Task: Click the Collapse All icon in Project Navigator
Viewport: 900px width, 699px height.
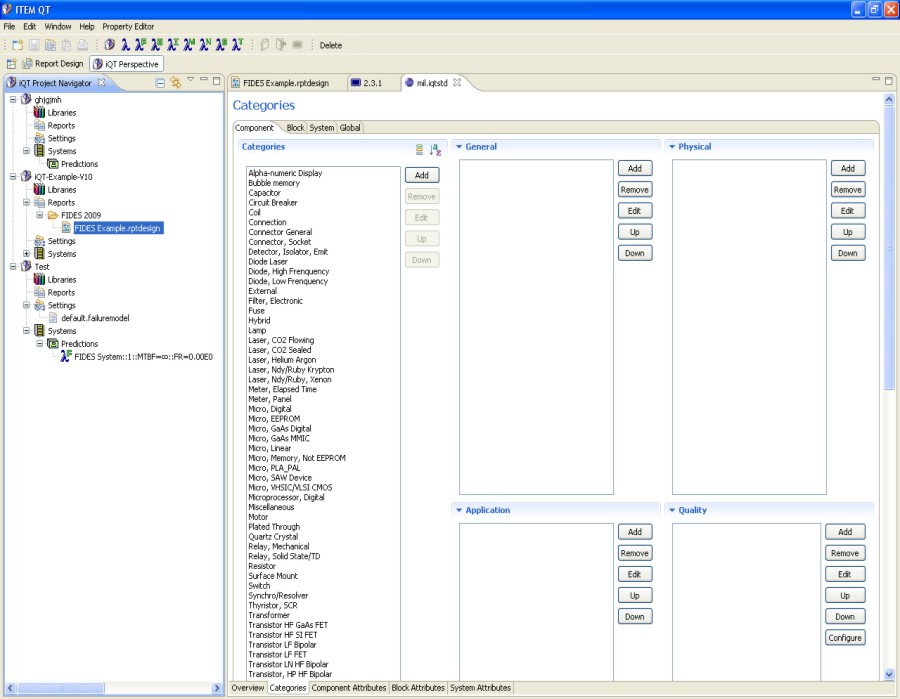Action: (160, 82)
